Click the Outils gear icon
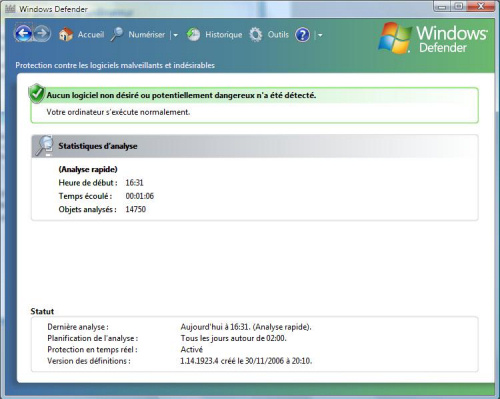This screenshot has height=399, width=500. click(x=256, y=35)
